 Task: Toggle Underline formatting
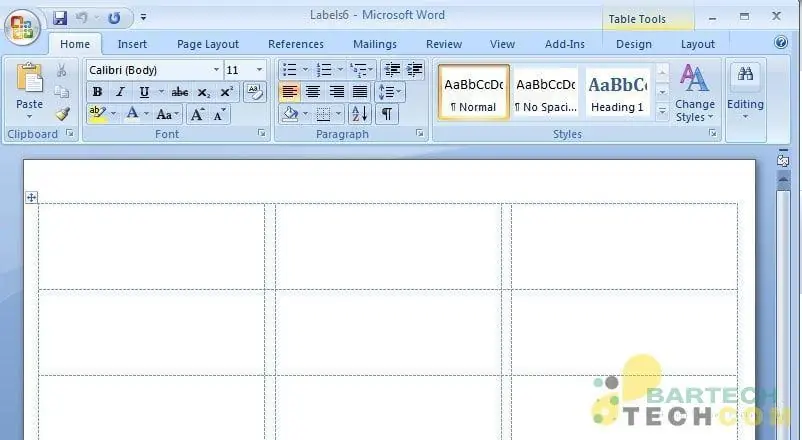pos(144,92)
